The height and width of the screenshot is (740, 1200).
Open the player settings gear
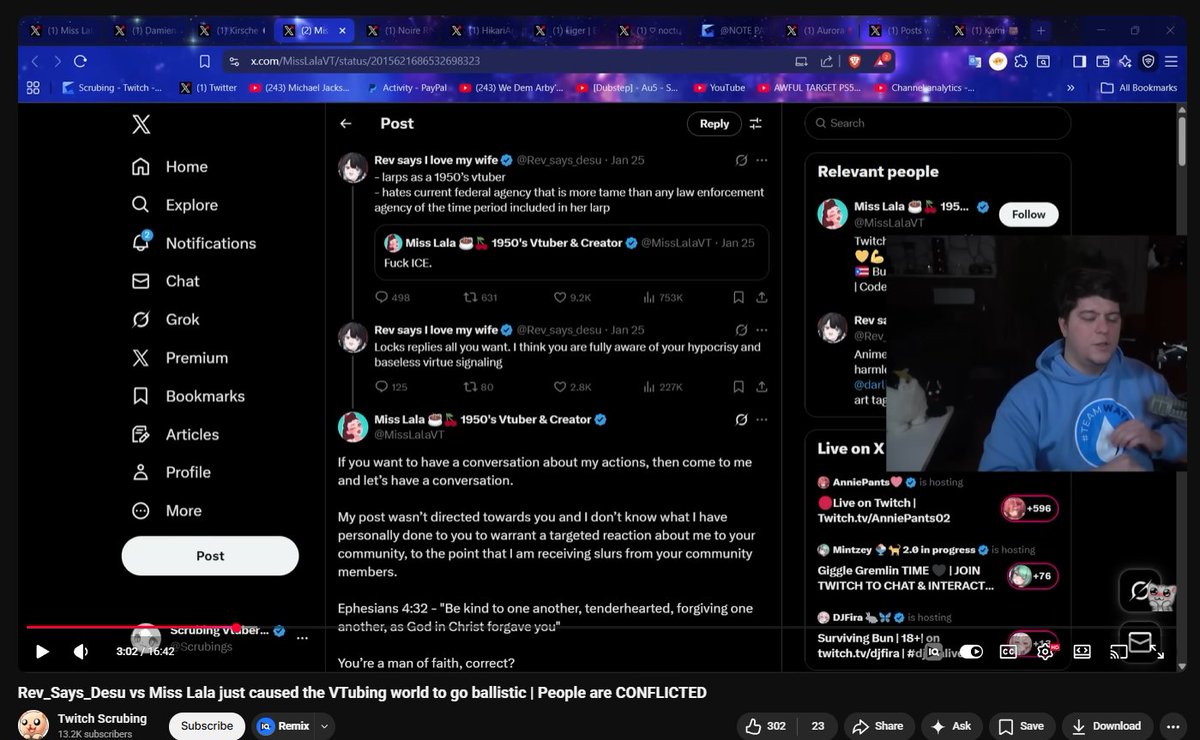click(x=1045, y=651)
